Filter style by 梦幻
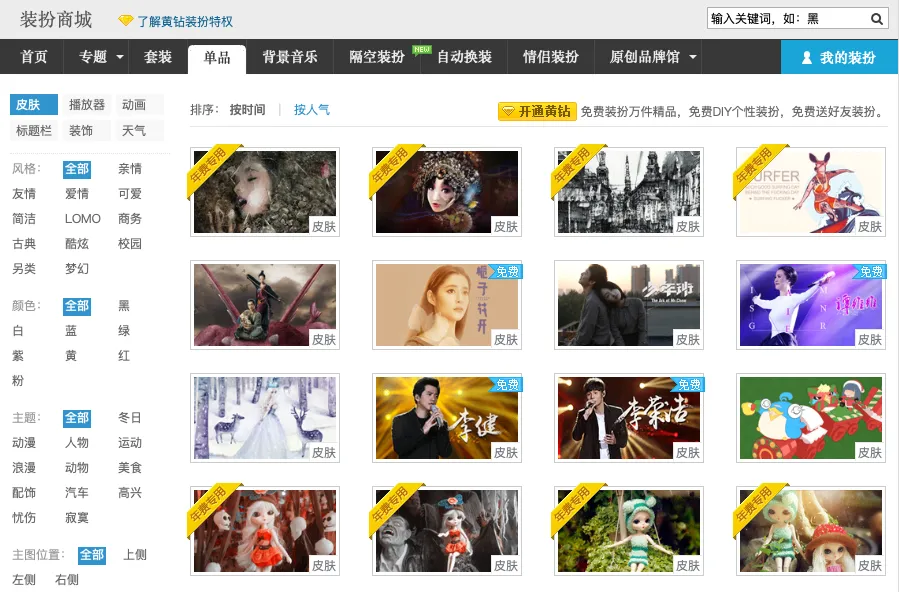Screen dimensions: 899x592 click(x=77, y=269)
